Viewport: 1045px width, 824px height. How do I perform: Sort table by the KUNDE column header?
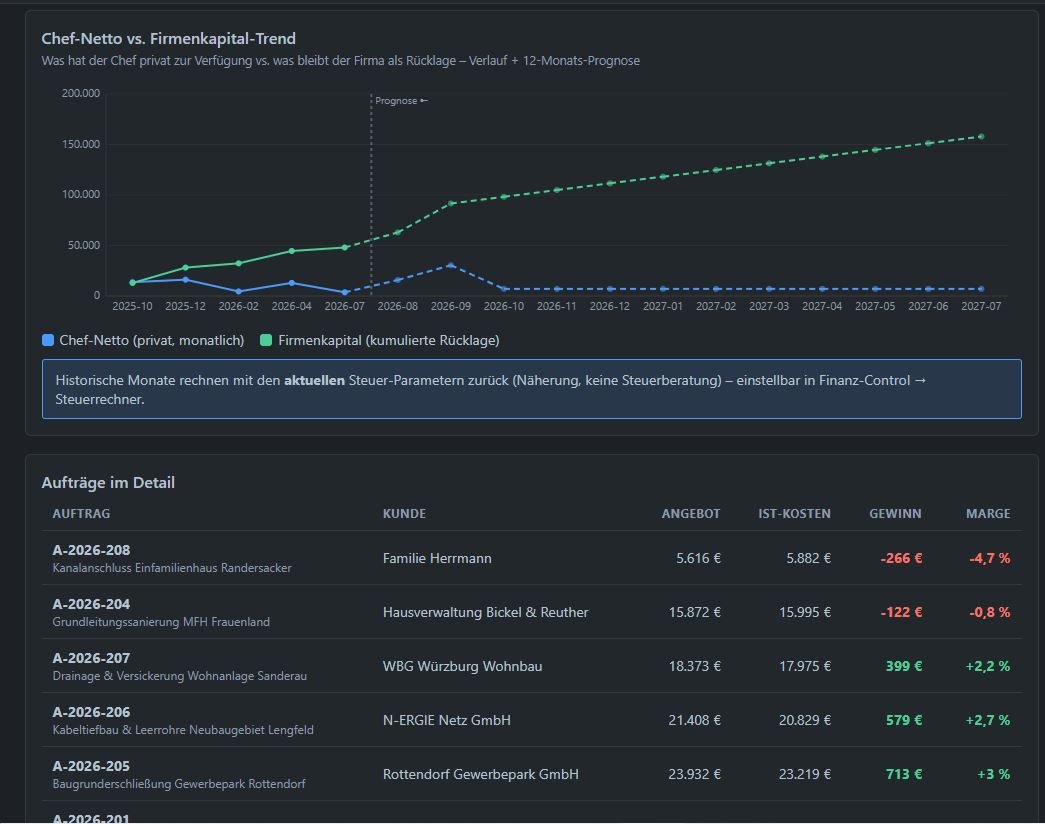pos(404,514)
